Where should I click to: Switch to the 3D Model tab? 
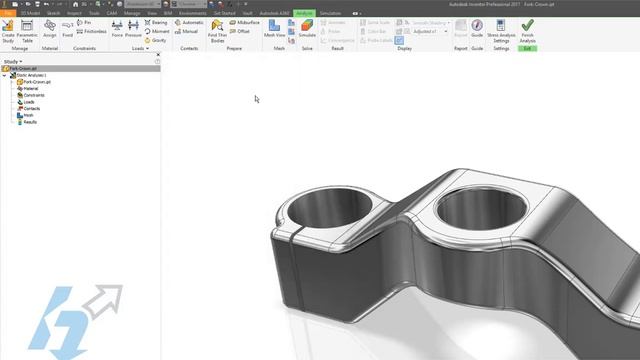point(30,13)
